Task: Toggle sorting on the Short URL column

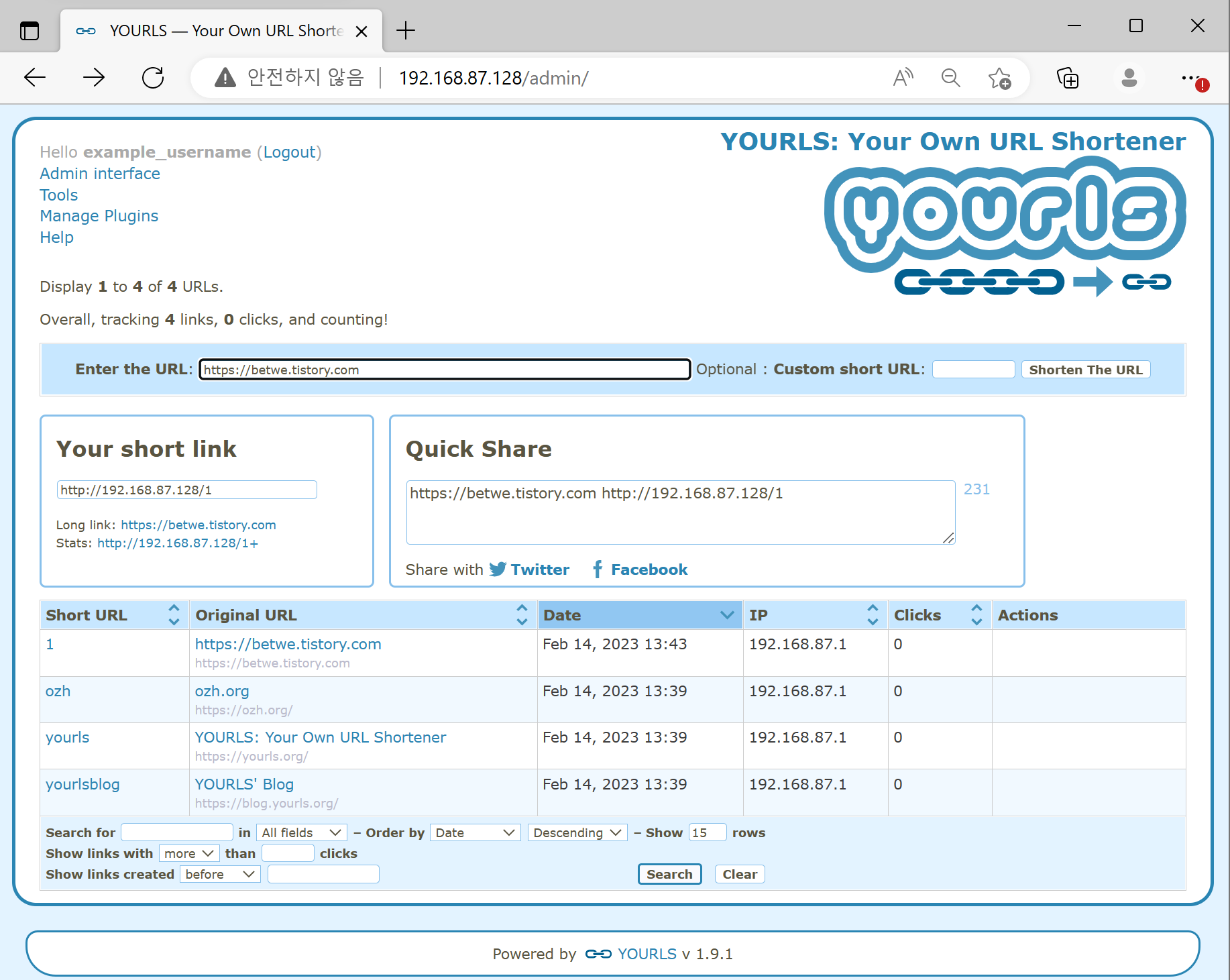Action: [x=174, y=614]
